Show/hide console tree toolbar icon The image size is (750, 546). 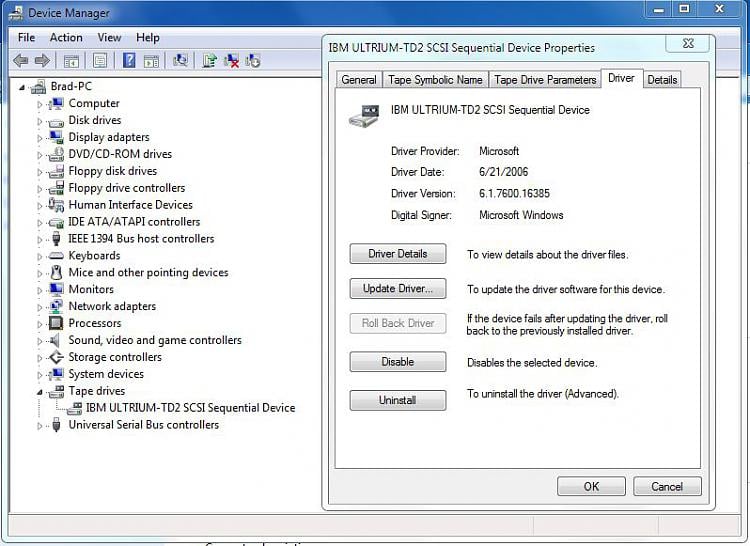71,61
